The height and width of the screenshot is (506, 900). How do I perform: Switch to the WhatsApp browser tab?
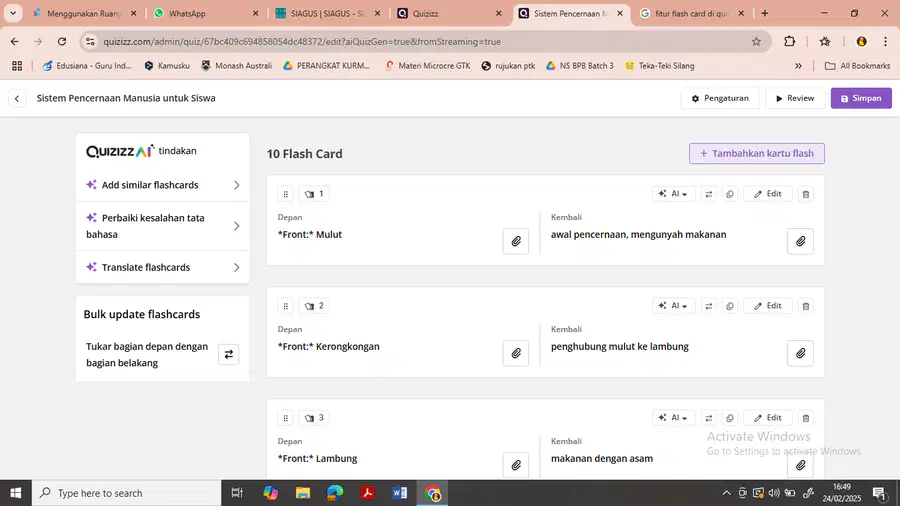pyautogui.click(x=206, y=13)
